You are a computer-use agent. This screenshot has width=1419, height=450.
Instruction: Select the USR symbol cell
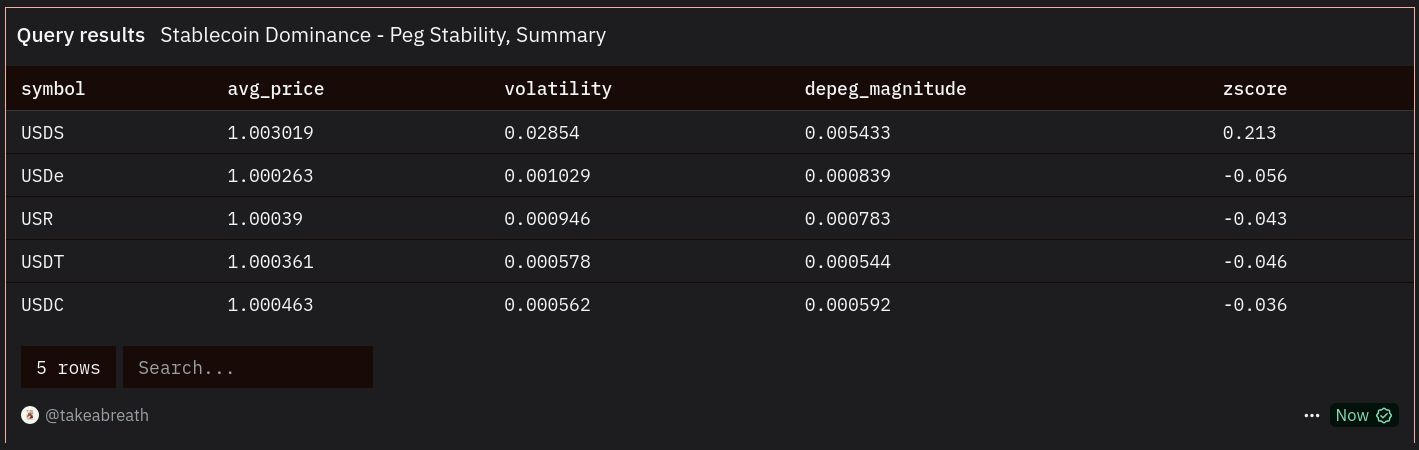(x=38, y=219)
